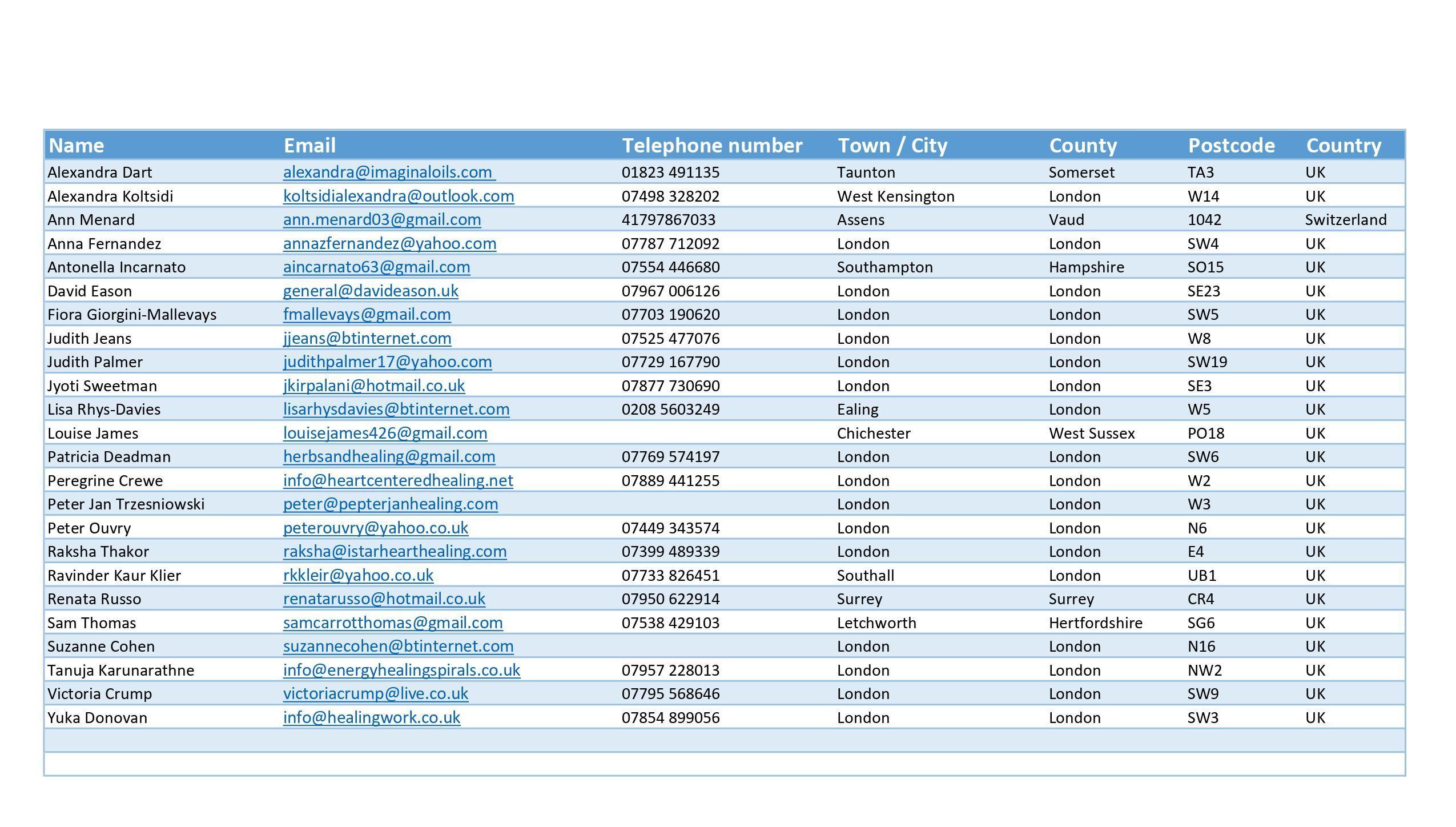This screenshot has width=1456, height=827.
Task: Click the town Taunton
Action: [866, 172]
